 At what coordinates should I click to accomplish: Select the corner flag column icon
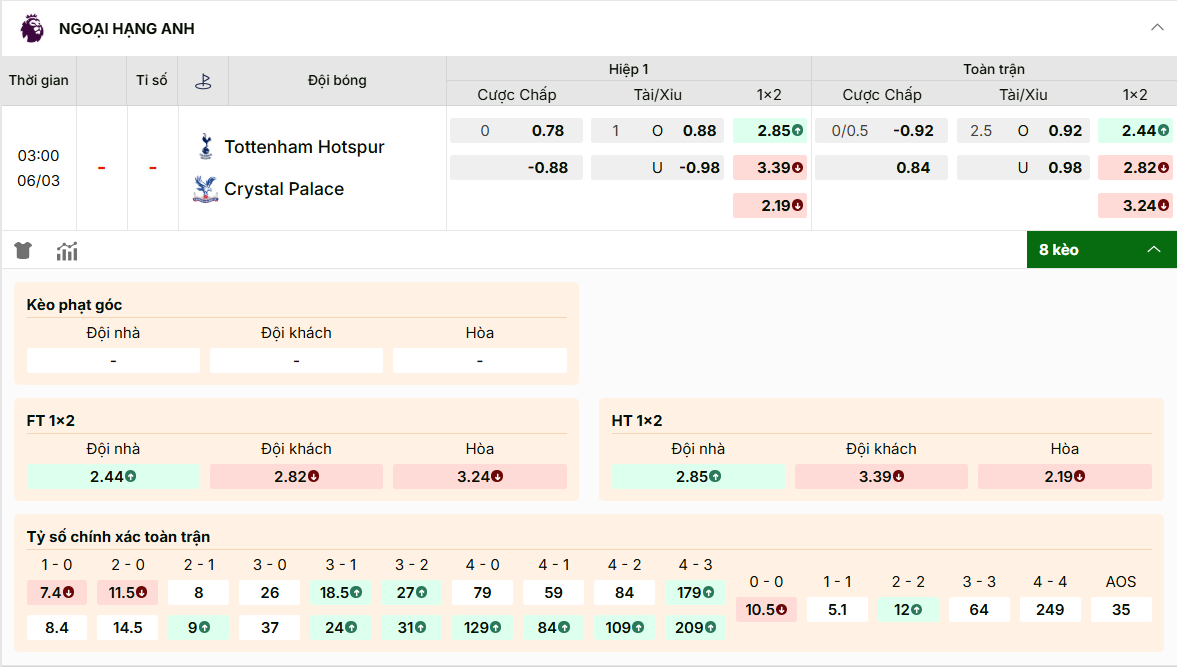point(203,80)
